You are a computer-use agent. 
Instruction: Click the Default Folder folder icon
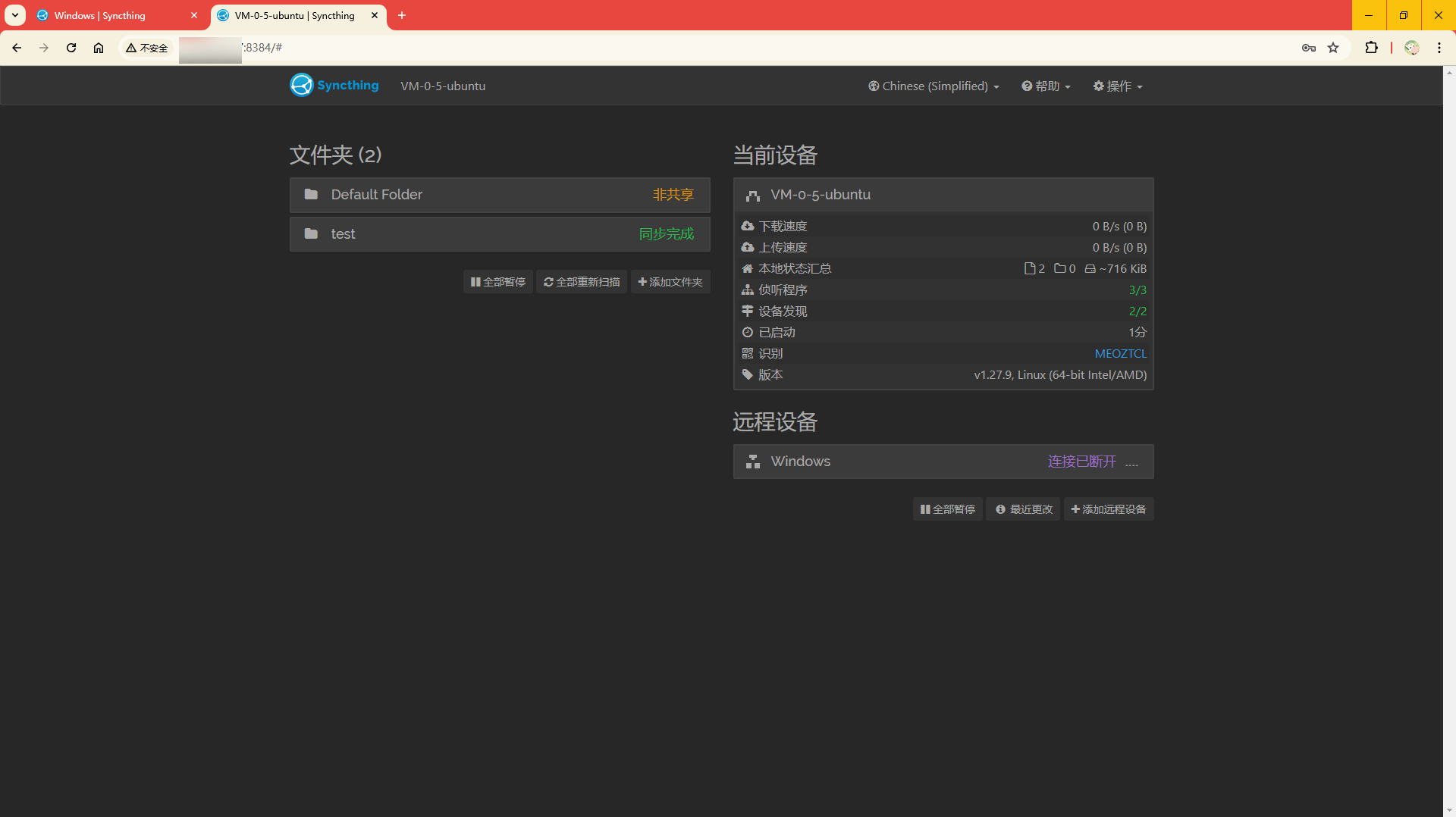311,195
